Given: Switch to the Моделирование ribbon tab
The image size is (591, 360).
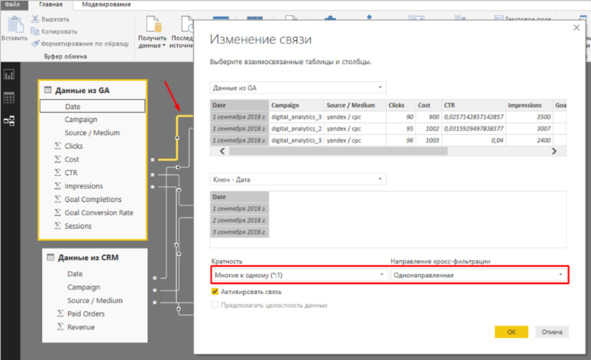Looking at the screenshot, I should (x=106, y=5).
